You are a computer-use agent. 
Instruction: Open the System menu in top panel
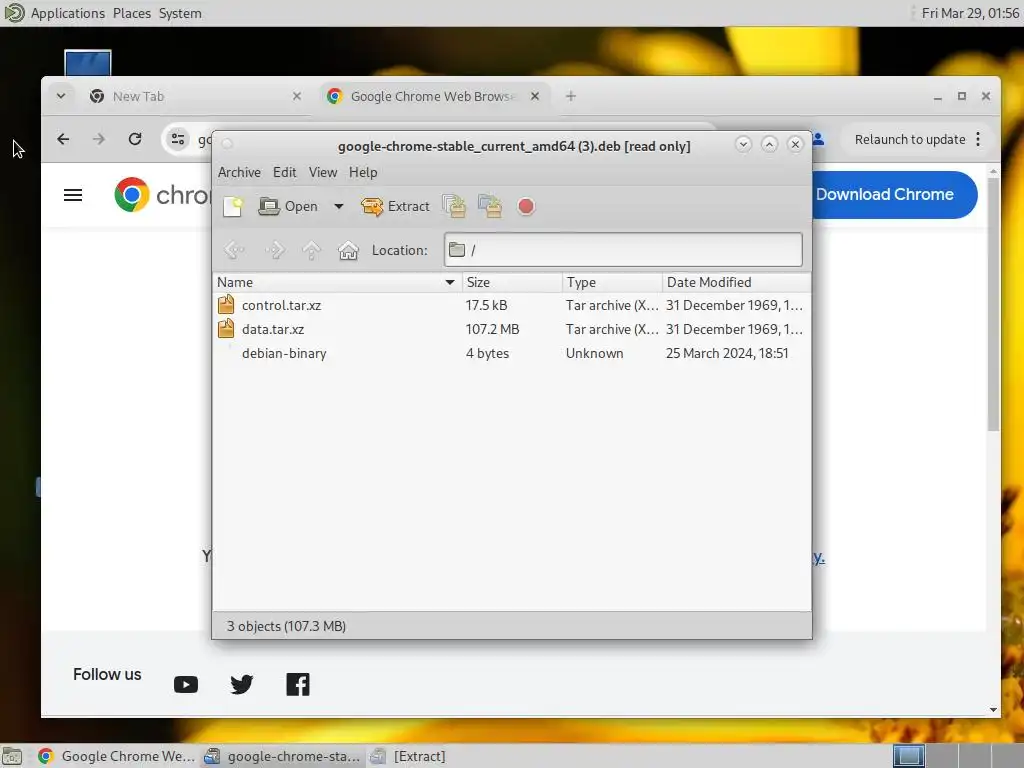[180, 13]
